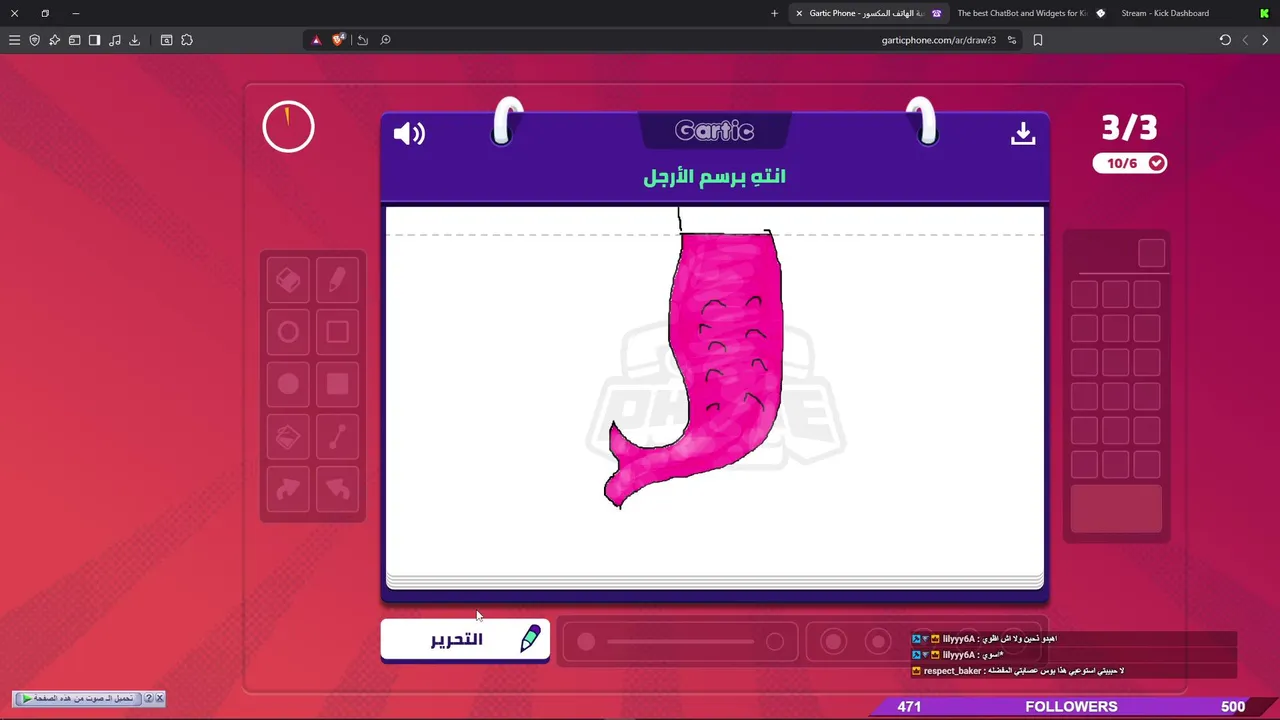
Task: Click the FOLLOWERS label in the bottom bar
Action: [1071, 706]
